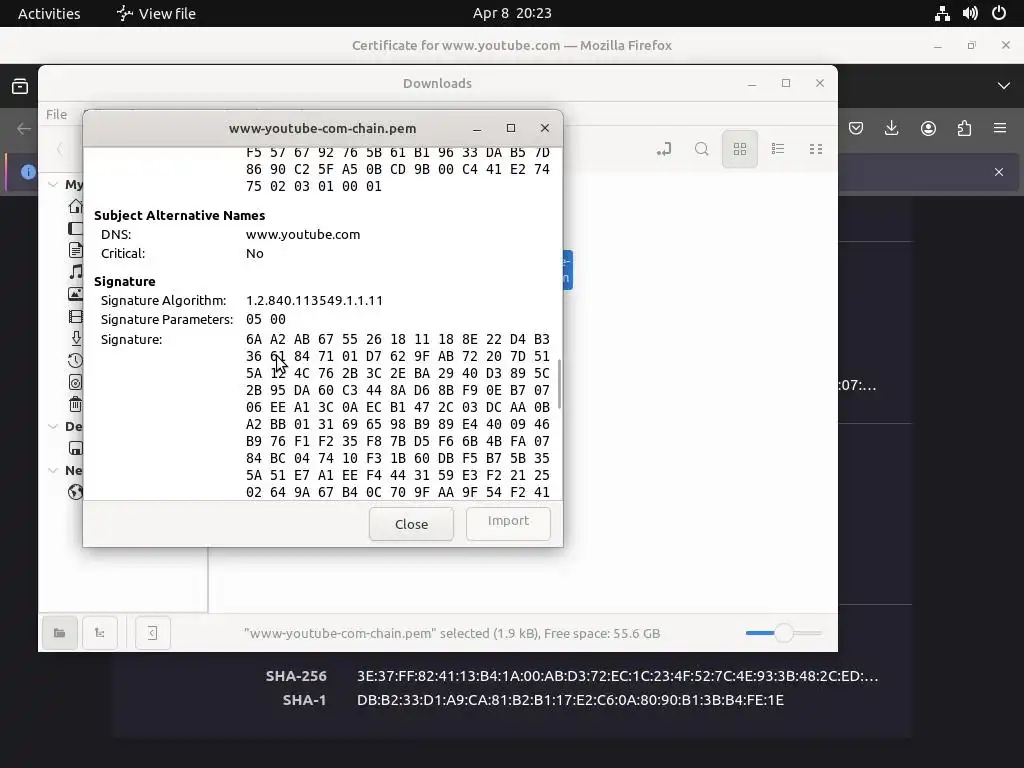Open Firefox extensions panel
The image size is (1024, 768).
[964, 128]
